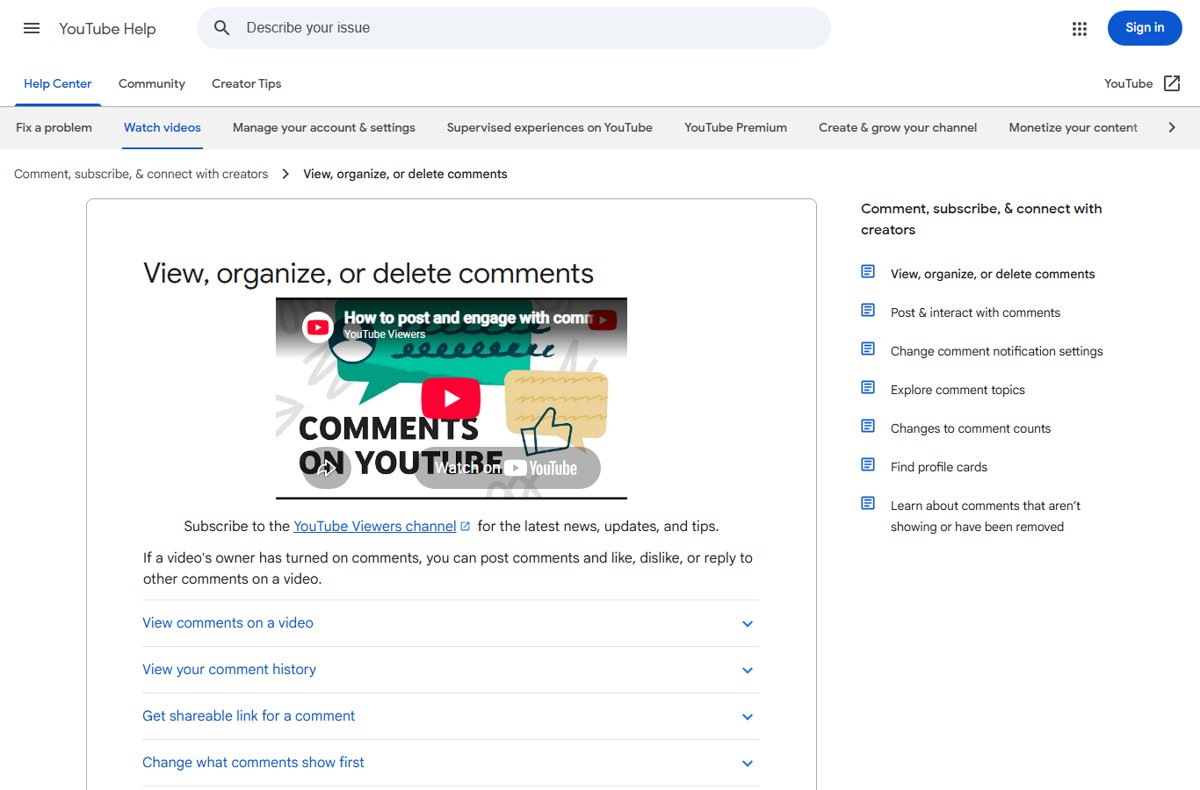Click the Sign in button

(1145, 28)
